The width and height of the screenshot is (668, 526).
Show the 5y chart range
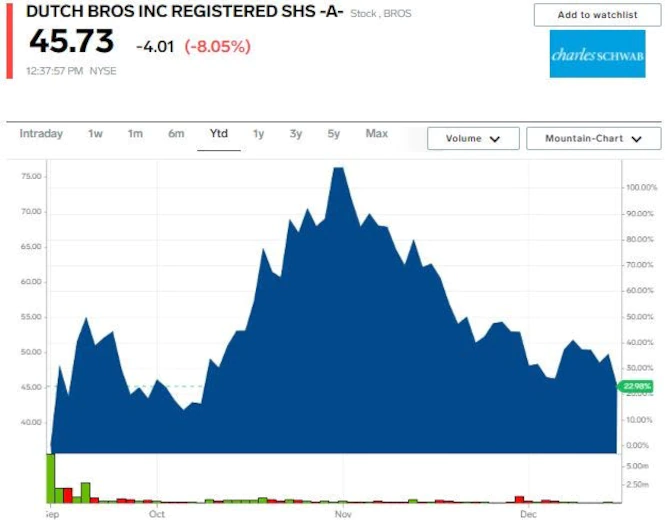[x=334, y=134]
